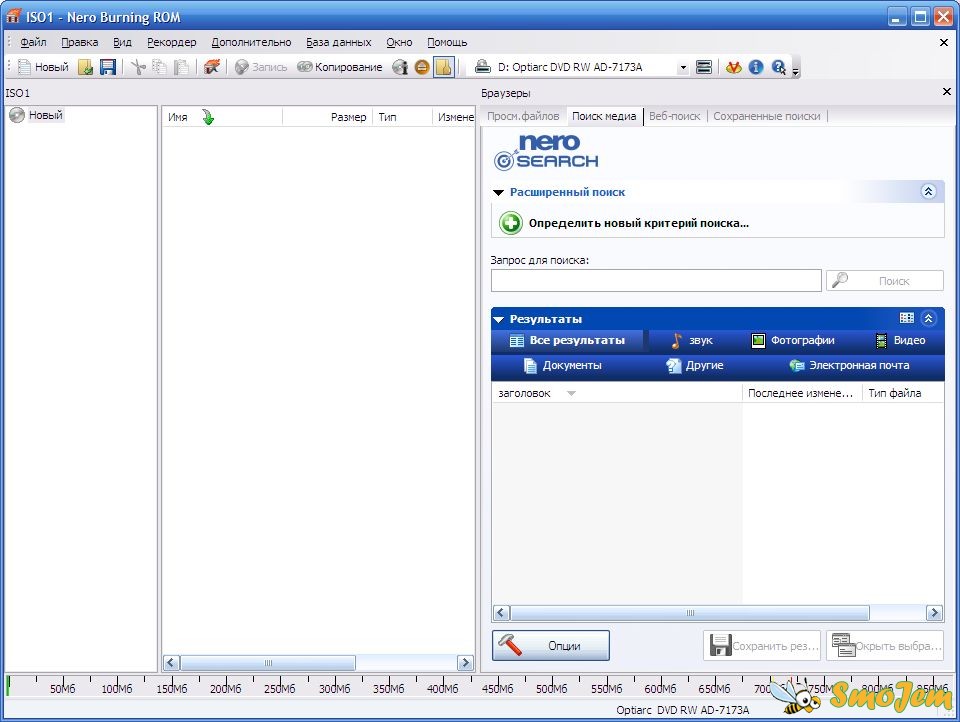The height and width of the screenshot is (722, 960).
Task: Close the Браузеры panel
Action: [x=947, y=92]
